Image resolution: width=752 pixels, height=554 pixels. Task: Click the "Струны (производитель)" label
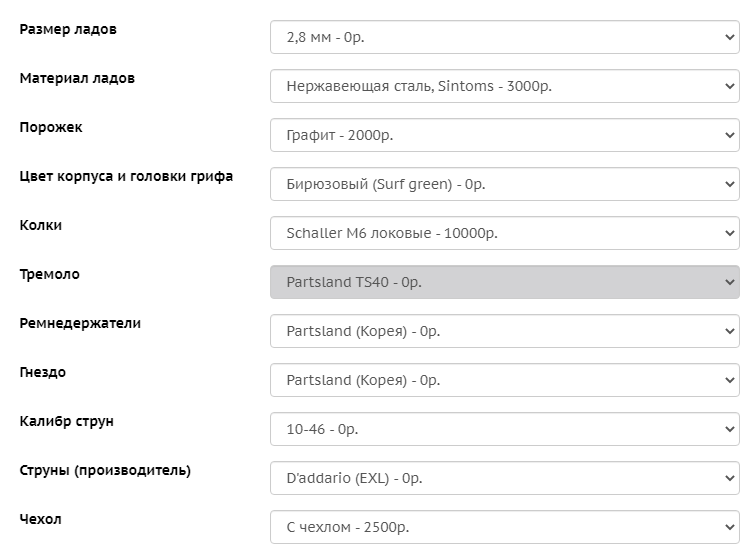coord(105,470)
